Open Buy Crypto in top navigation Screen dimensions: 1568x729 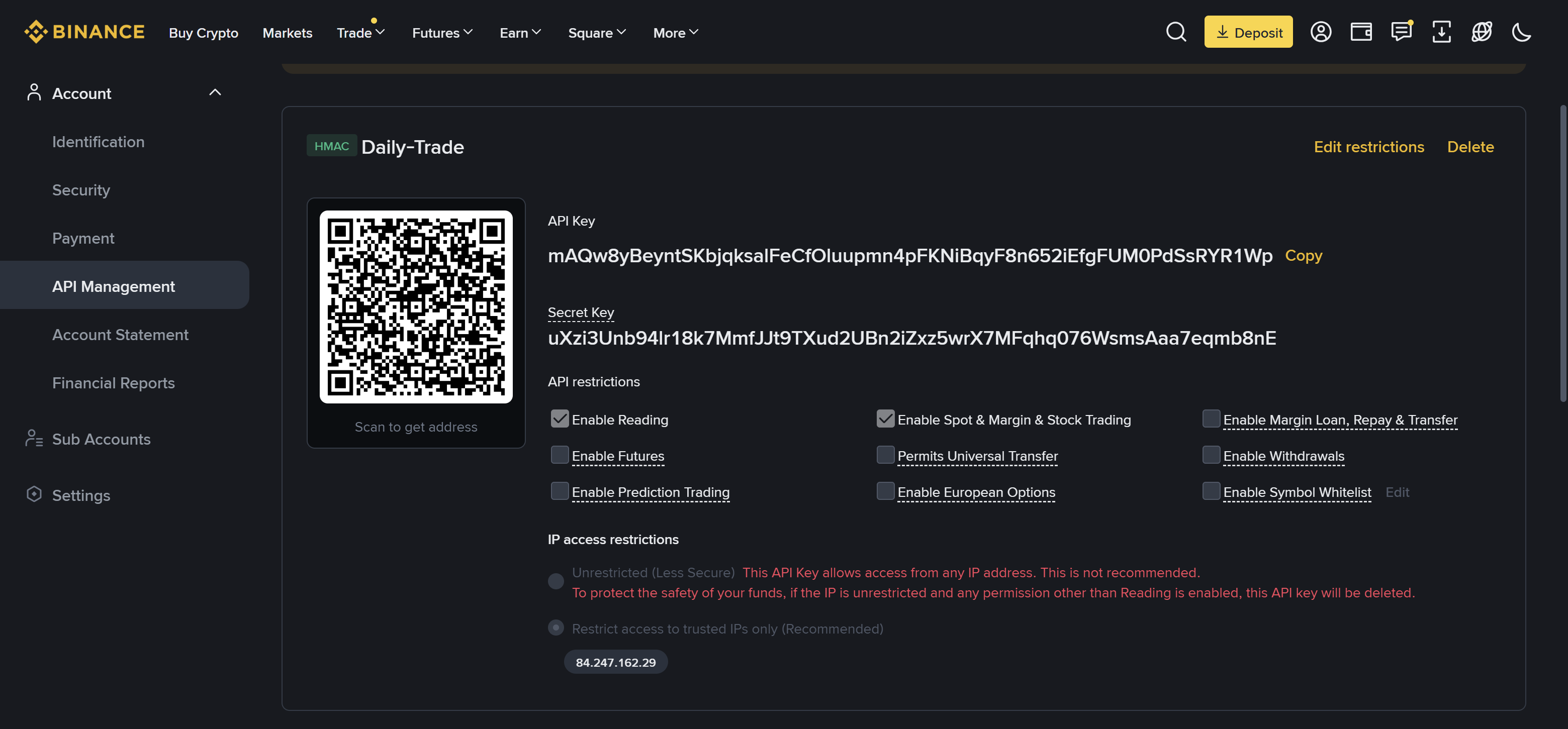pyautogui.click(x=203, y=33)
